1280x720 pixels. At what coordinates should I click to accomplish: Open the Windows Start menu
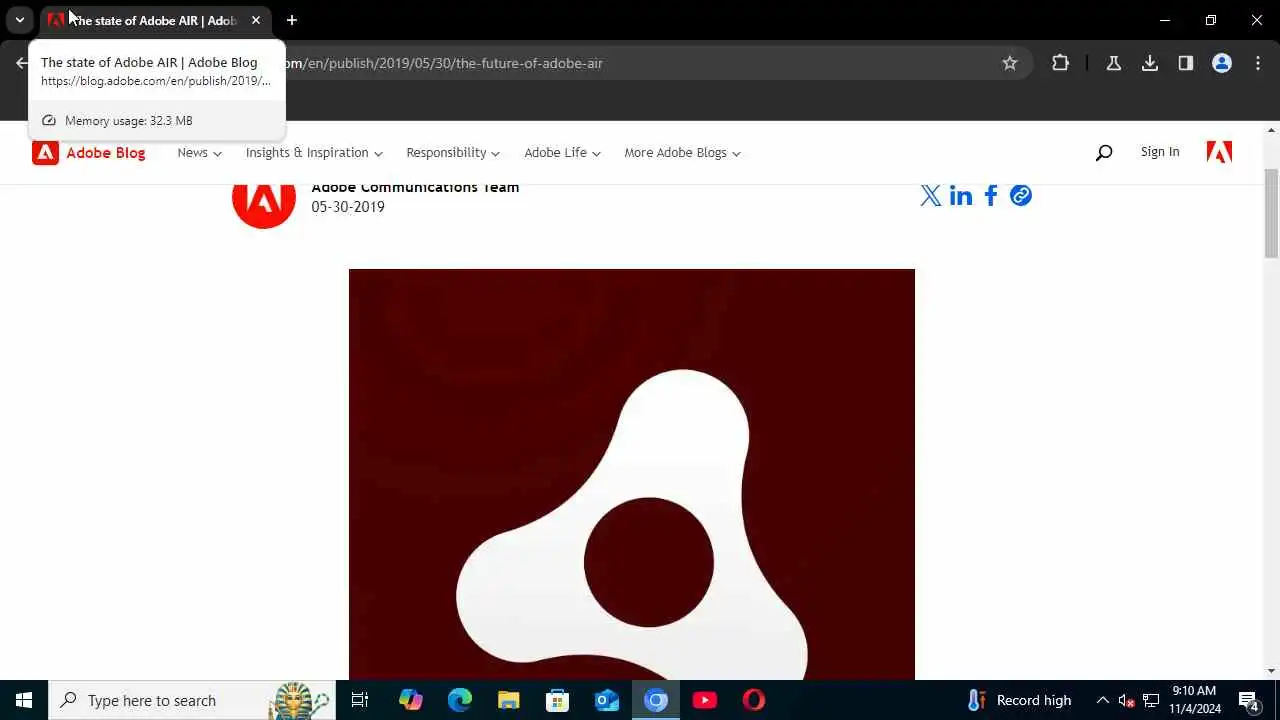tap(24, 700)
